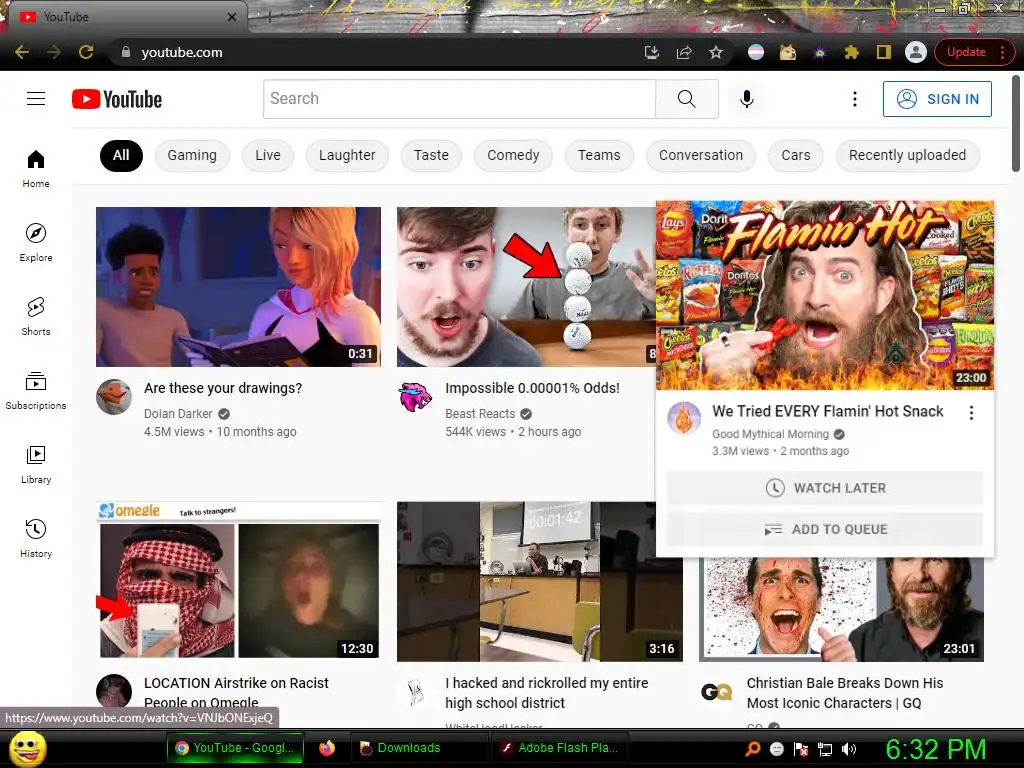The width and height of the screenshot is (1024, 768).
Task: Select the Gaming filter chip
Action: (192, 155)
